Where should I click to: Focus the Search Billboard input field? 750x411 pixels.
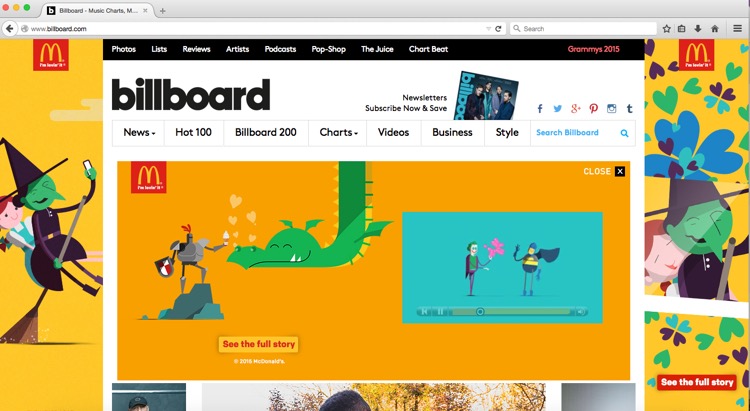pyautogui.click(x=575, y=133)
